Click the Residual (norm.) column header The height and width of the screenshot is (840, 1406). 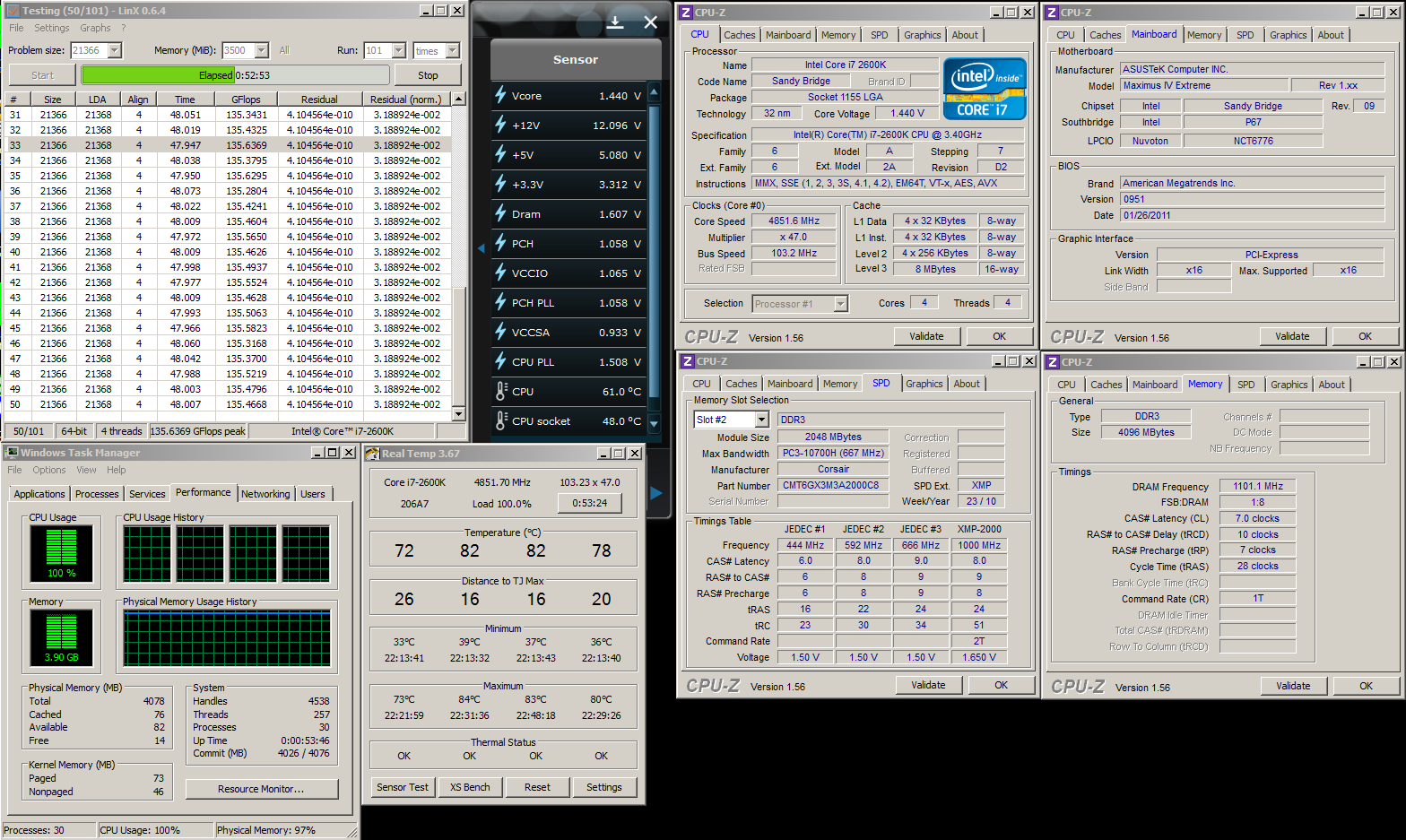[x=406, y=100]
